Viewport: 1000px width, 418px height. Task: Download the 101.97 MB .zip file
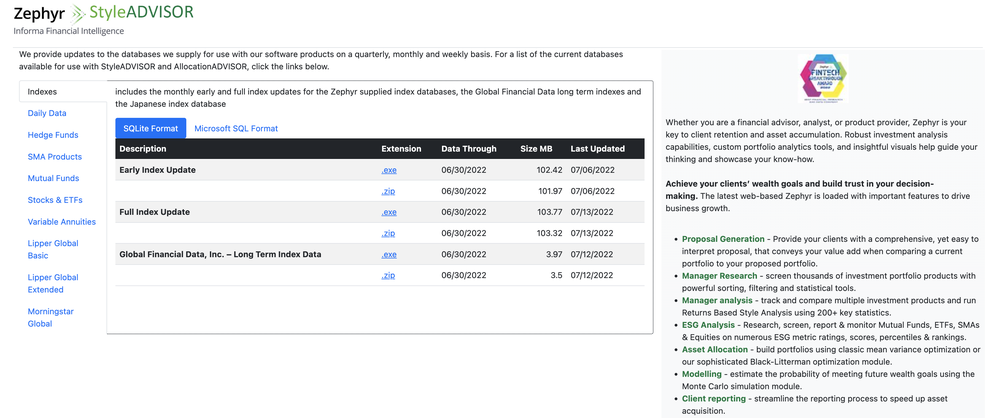[388, 191]
